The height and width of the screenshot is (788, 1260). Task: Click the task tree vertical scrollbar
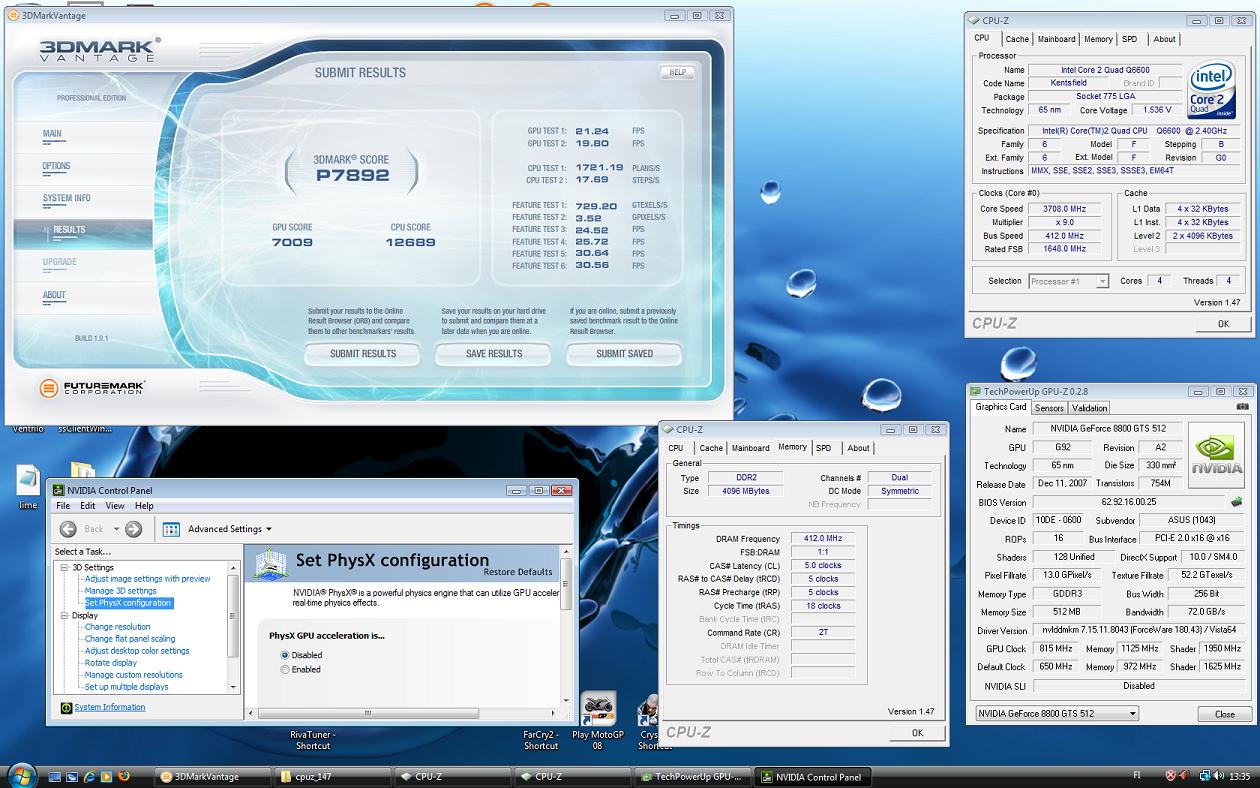click(234, 626)
